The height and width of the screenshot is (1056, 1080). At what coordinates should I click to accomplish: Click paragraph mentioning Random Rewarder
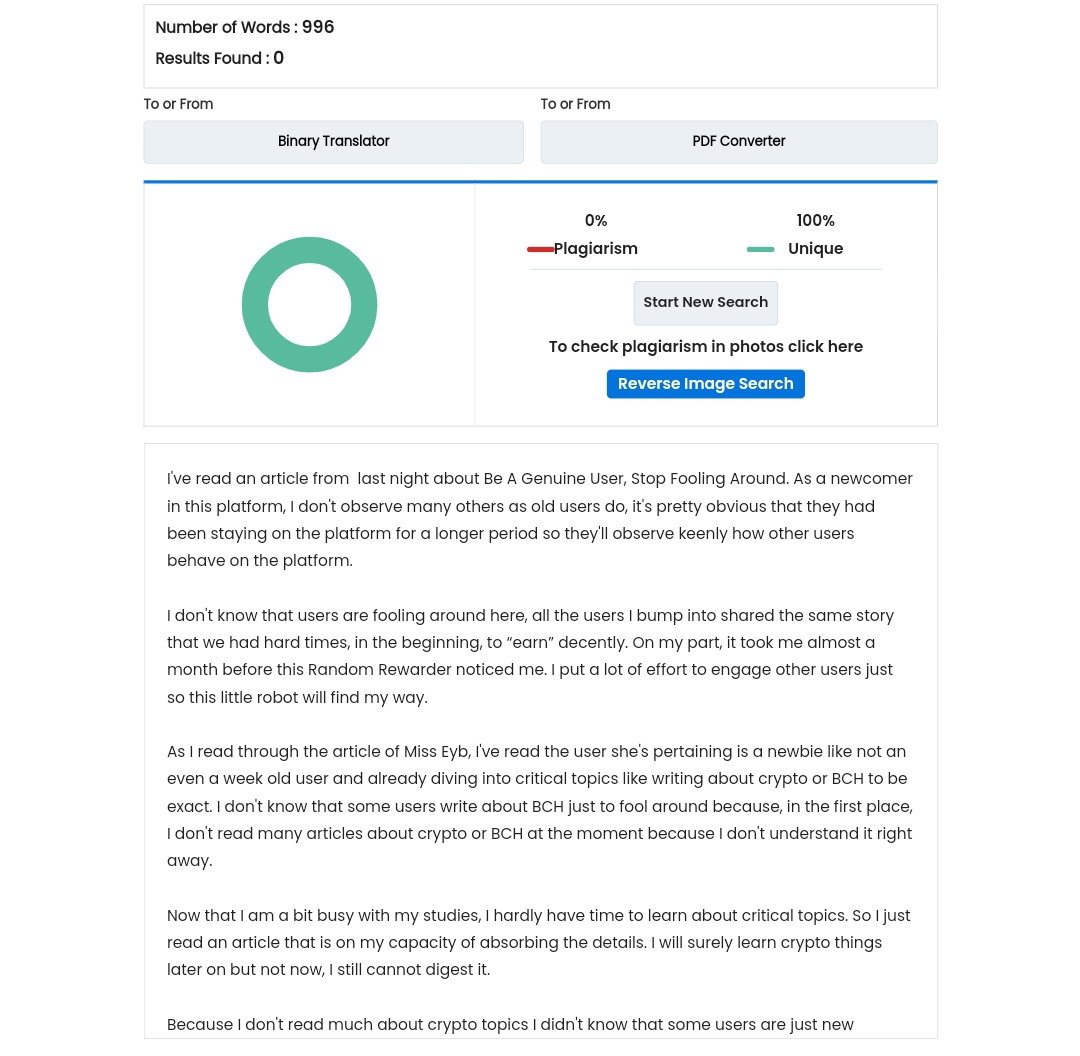530,656
